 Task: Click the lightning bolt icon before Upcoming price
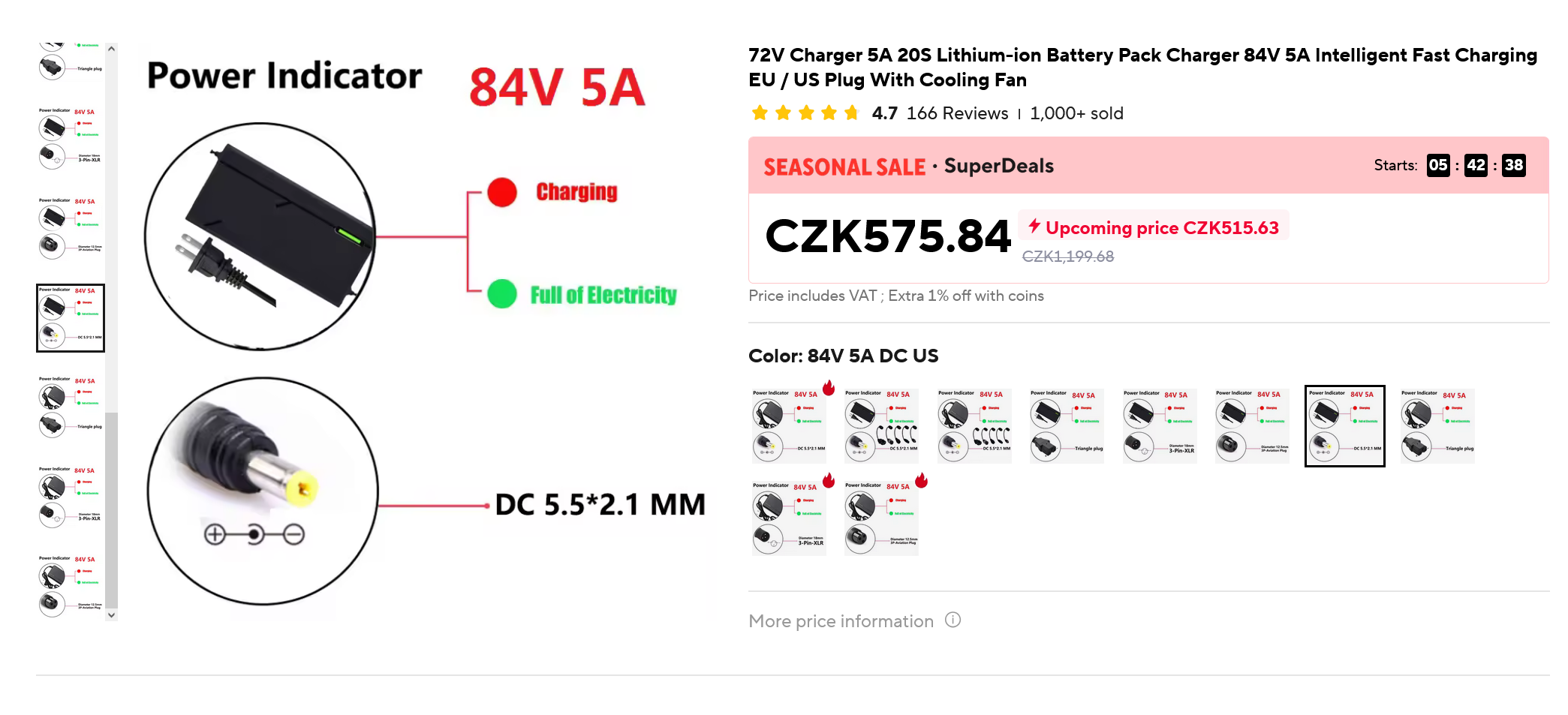[x=1034, y=226]
